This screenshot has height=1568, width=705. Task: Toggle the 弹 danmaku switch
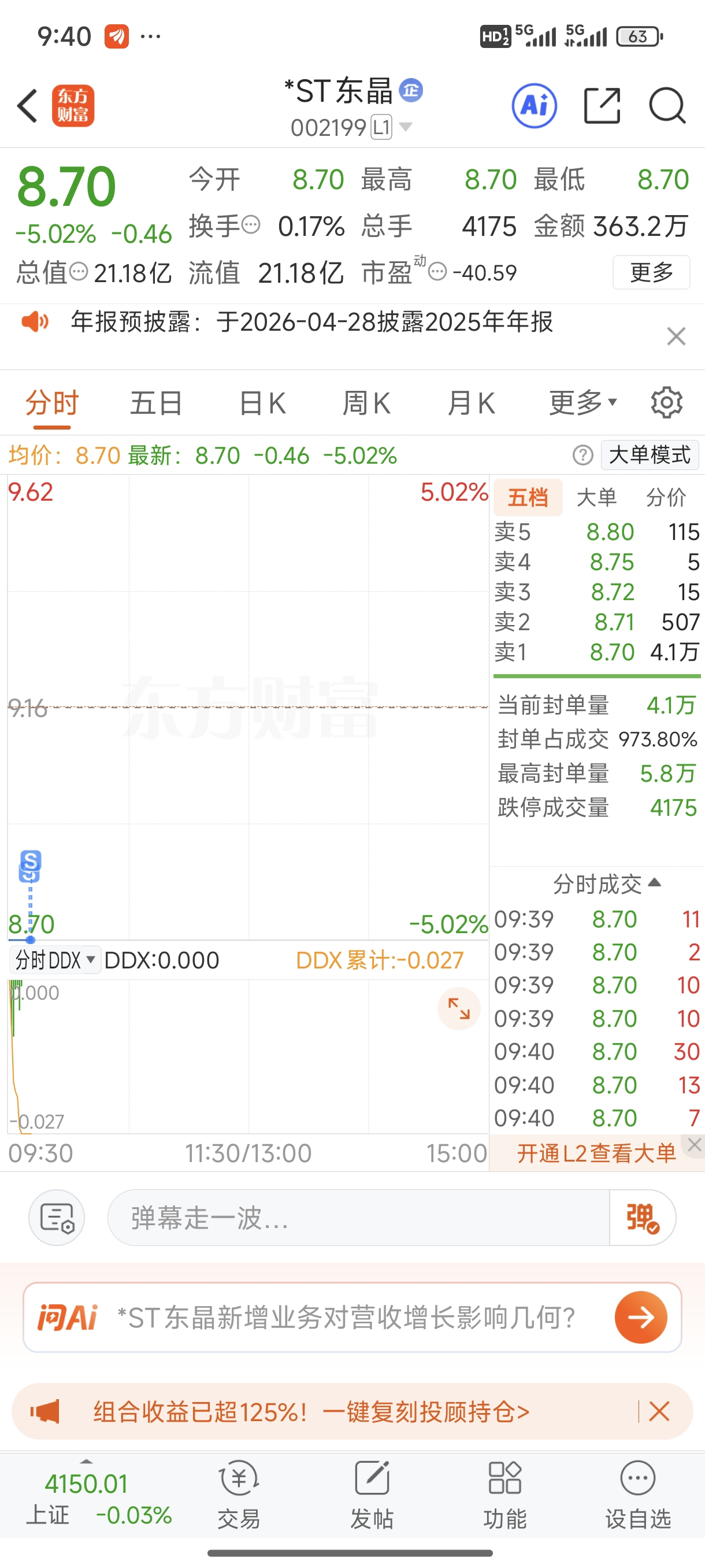click(x=642, y=1218)
